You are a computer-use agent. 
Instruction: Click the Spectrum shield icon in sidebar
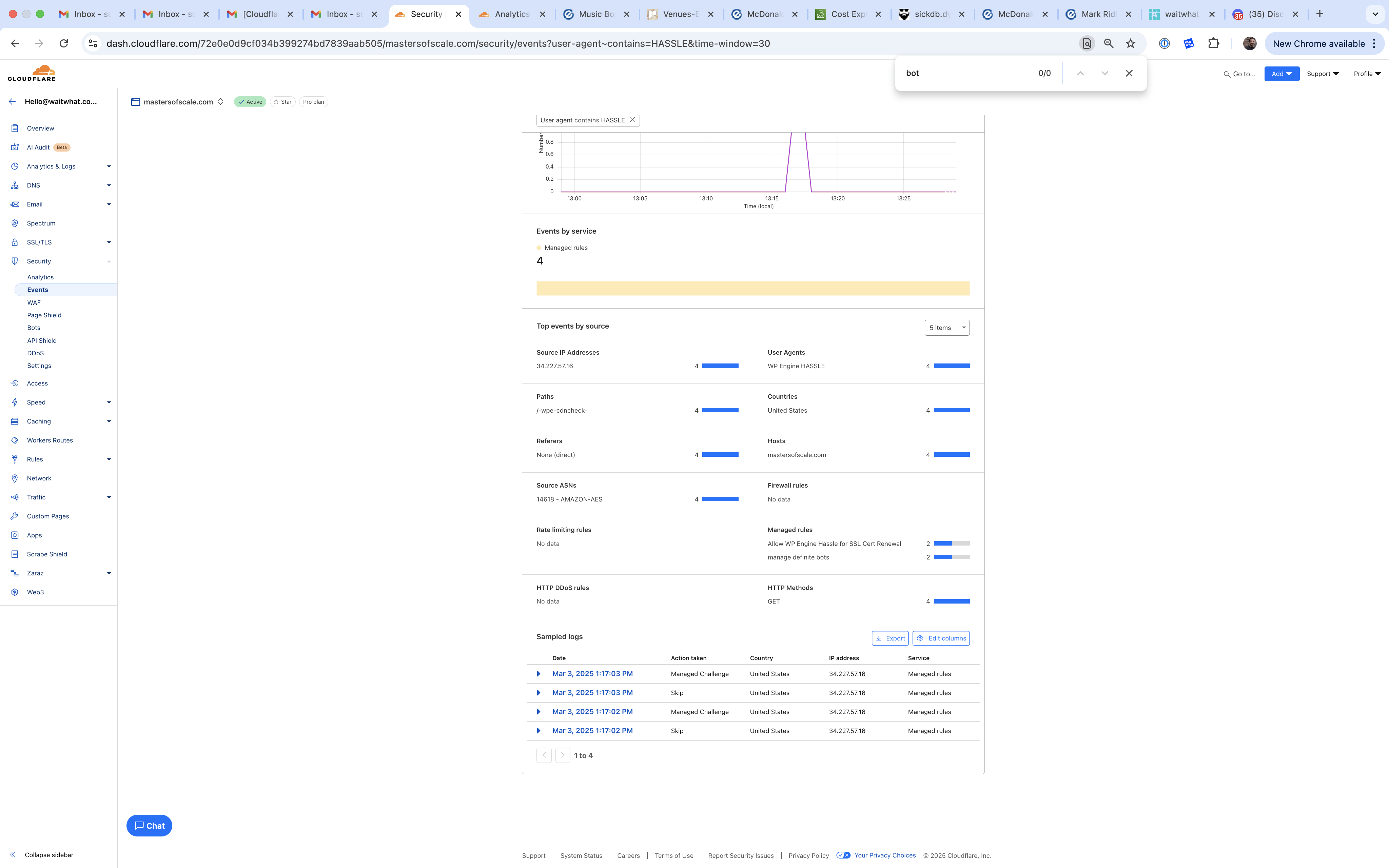pyautogui.click(x=15, y=223)
